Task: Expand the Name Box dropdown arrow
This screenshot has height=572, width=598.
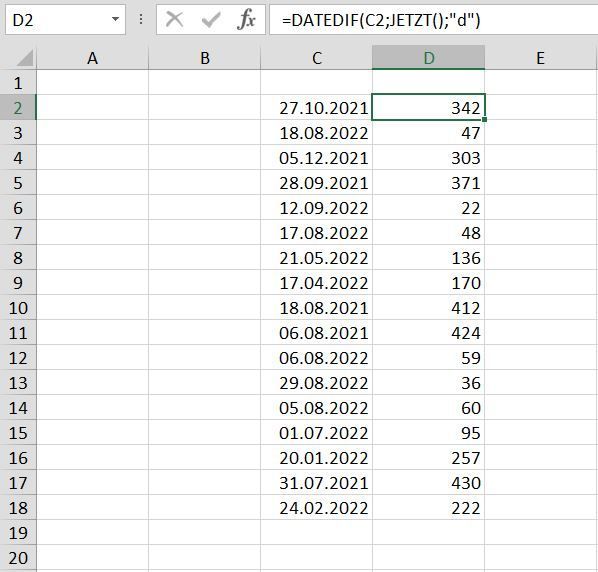Action: [115, 19]
